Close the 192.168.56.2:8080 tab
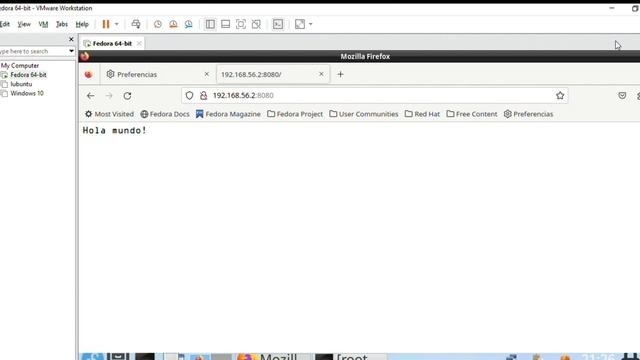Viewport: 640px width, 360px height. [x=321, y=74]
